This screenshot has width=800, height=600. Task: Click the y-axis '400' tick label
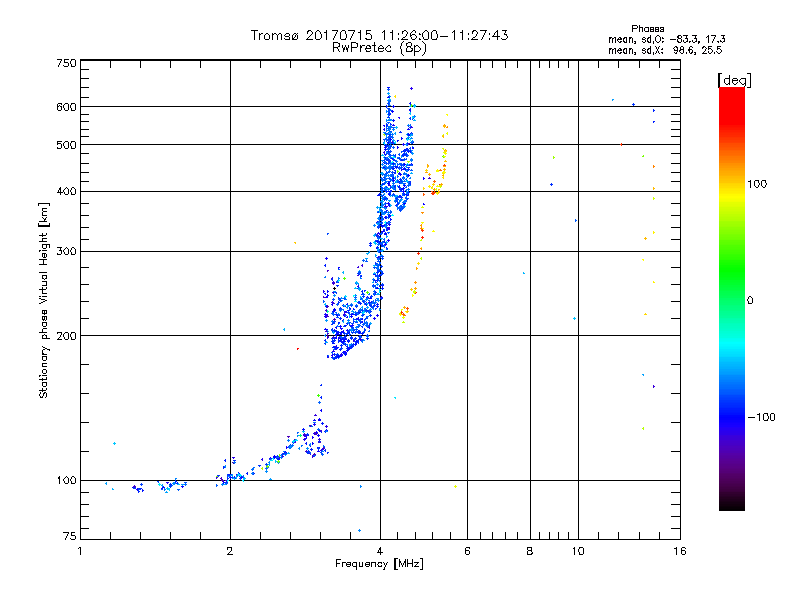[67, 192]
